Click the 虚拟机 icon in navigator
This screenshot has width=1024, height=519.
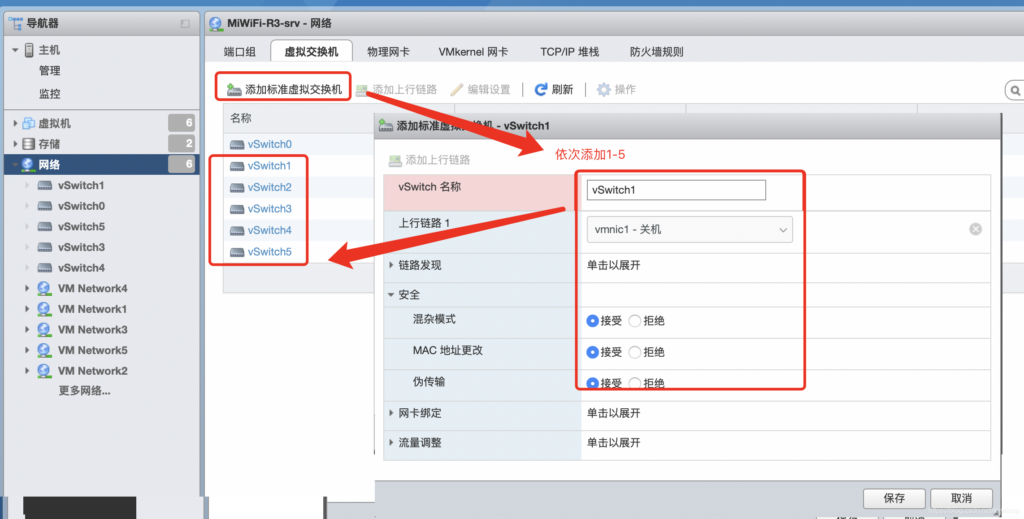[28, 123]
